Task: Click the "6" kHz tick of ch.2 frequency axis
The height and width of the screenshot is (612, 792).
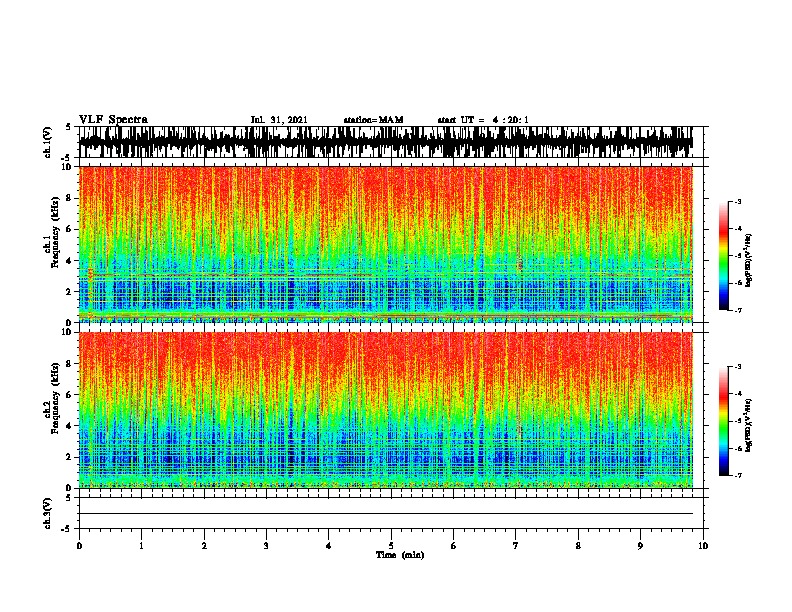Action: tap(69, 395)
